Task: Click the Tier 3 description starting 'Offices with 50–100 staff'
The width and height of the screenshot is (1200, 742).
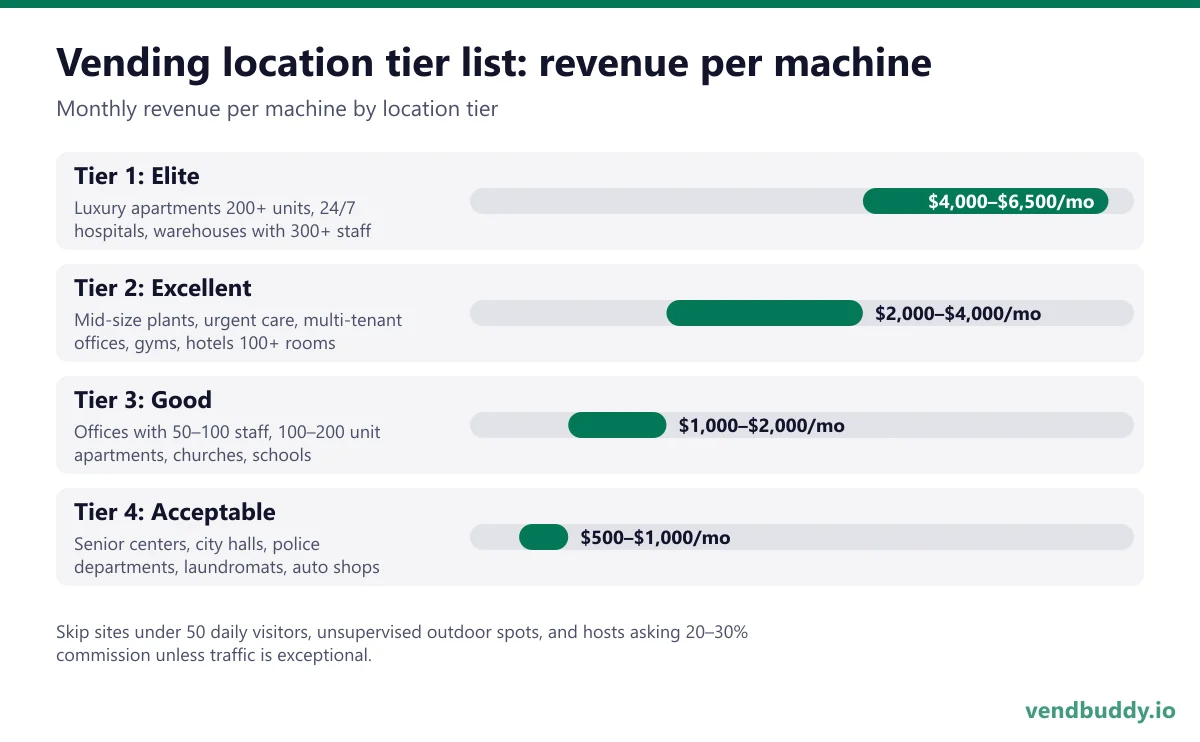Action: coord(227,444)
